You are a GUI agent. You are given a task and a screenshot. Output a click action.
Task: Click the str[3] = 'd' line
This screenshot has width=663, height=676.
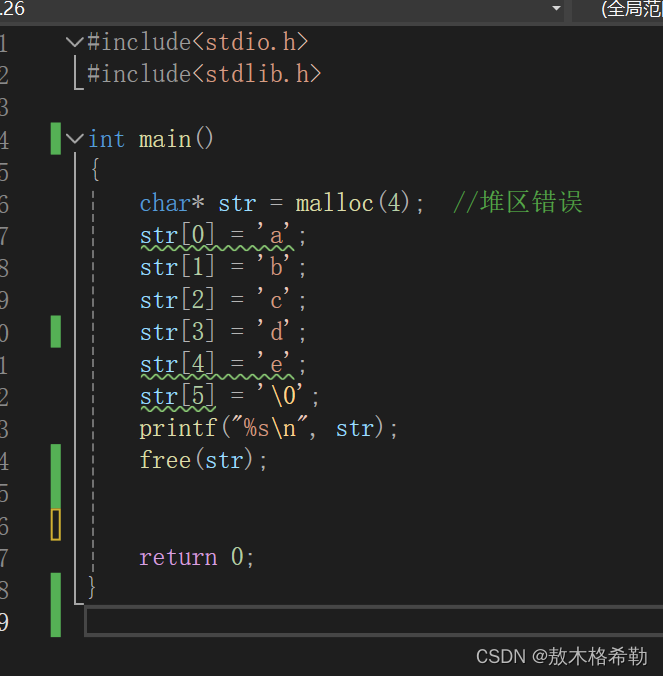click(x=223, y=332)
